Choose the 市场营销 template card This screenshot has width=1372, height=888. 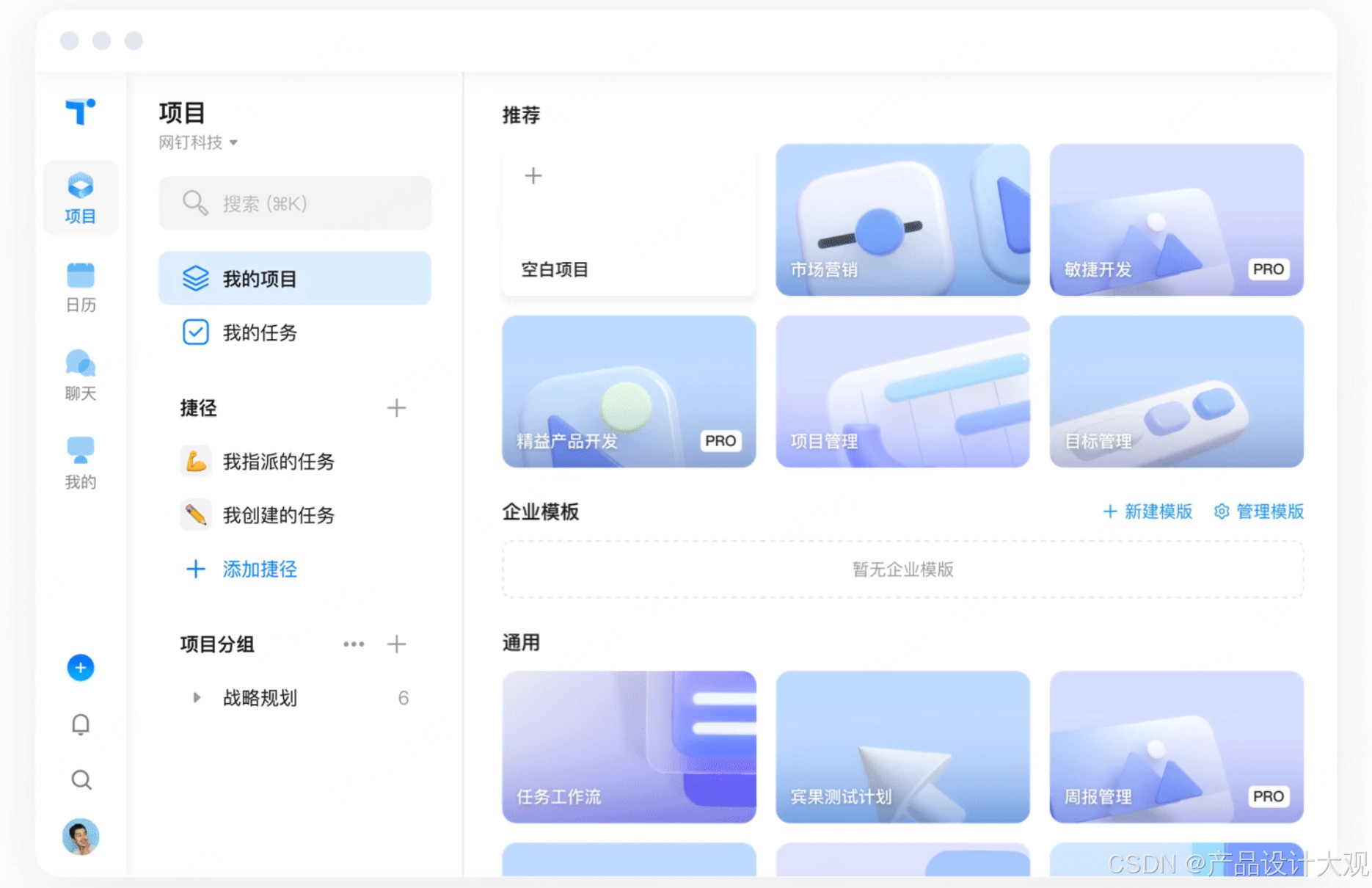(902, 220)
